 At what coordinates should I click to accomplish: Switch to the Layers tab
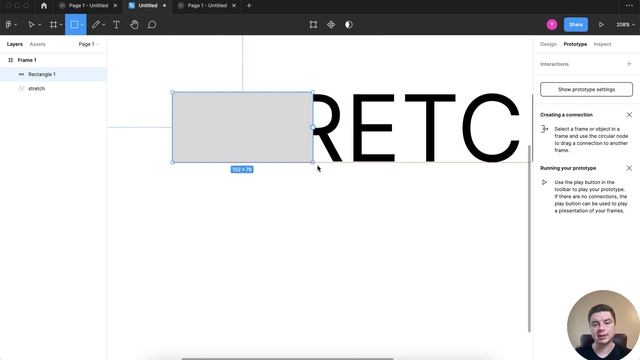pyautogui.click(x=15, y=44)
